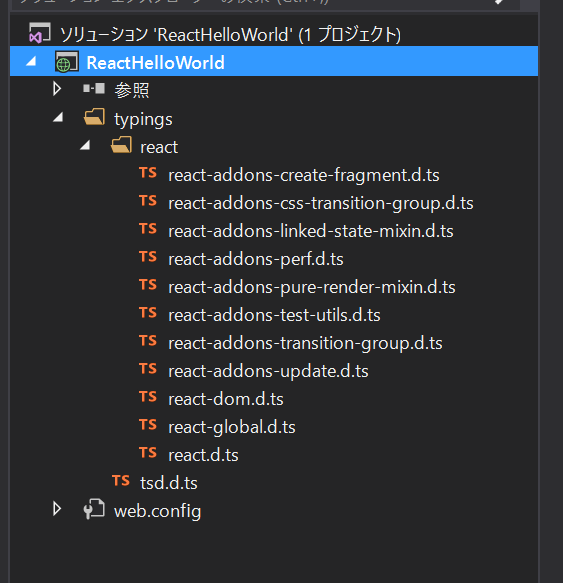The width and height of the screenshot is (563, 583).
Task: Select react.d.ts file name
Action: (x=203, y=455)
